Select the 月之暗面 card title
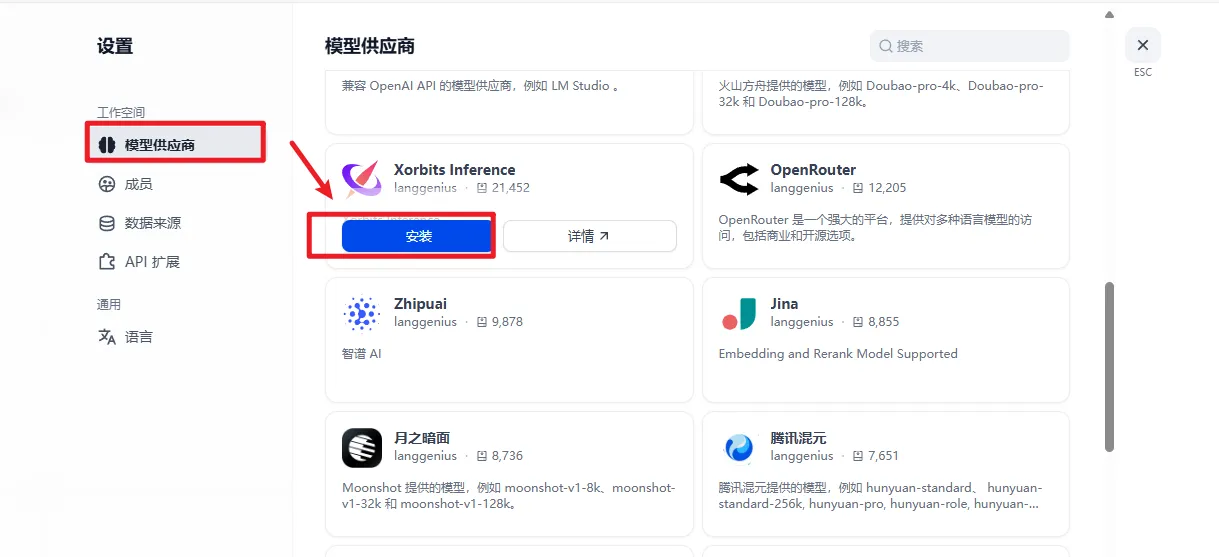The width and height of the screenshot is (1219, 557). coord(422,438)
